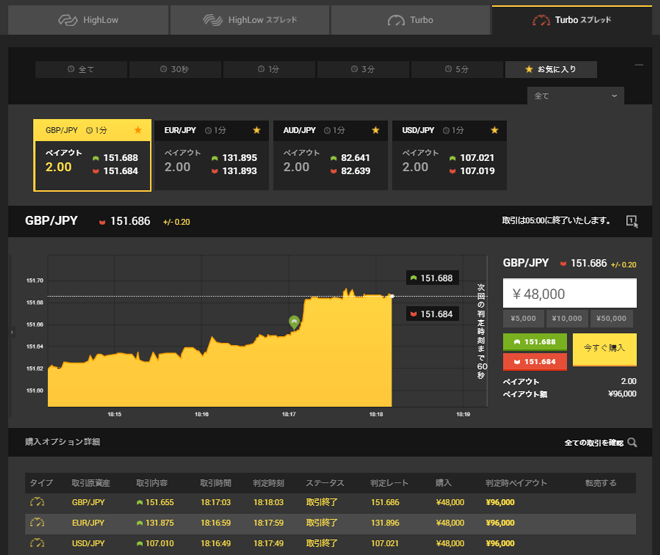Click the HighLow スプレッド striped wave icon

coord(213,20)
